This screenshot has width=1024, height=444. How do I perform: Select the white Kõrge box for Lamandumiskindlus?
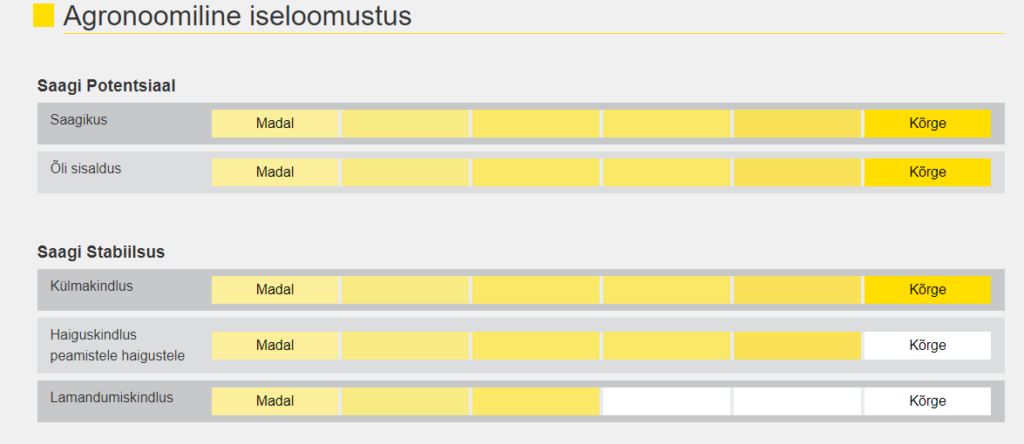[927, 401]
